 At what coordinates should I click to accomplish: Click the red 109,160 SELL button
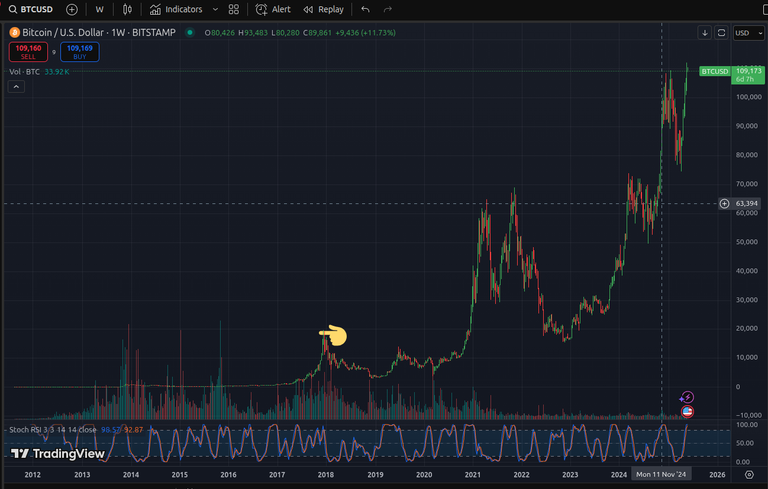pos(28,52)
